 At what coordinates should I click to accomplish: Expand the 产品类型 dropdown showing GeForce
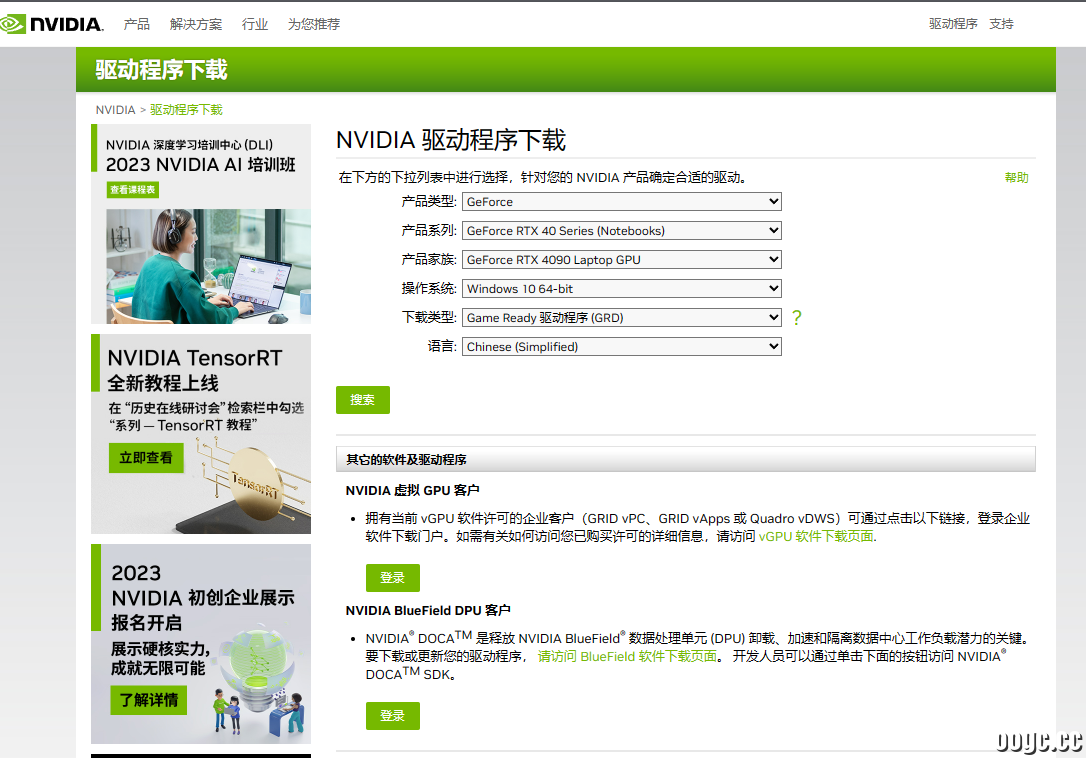(x=621, y=202)
